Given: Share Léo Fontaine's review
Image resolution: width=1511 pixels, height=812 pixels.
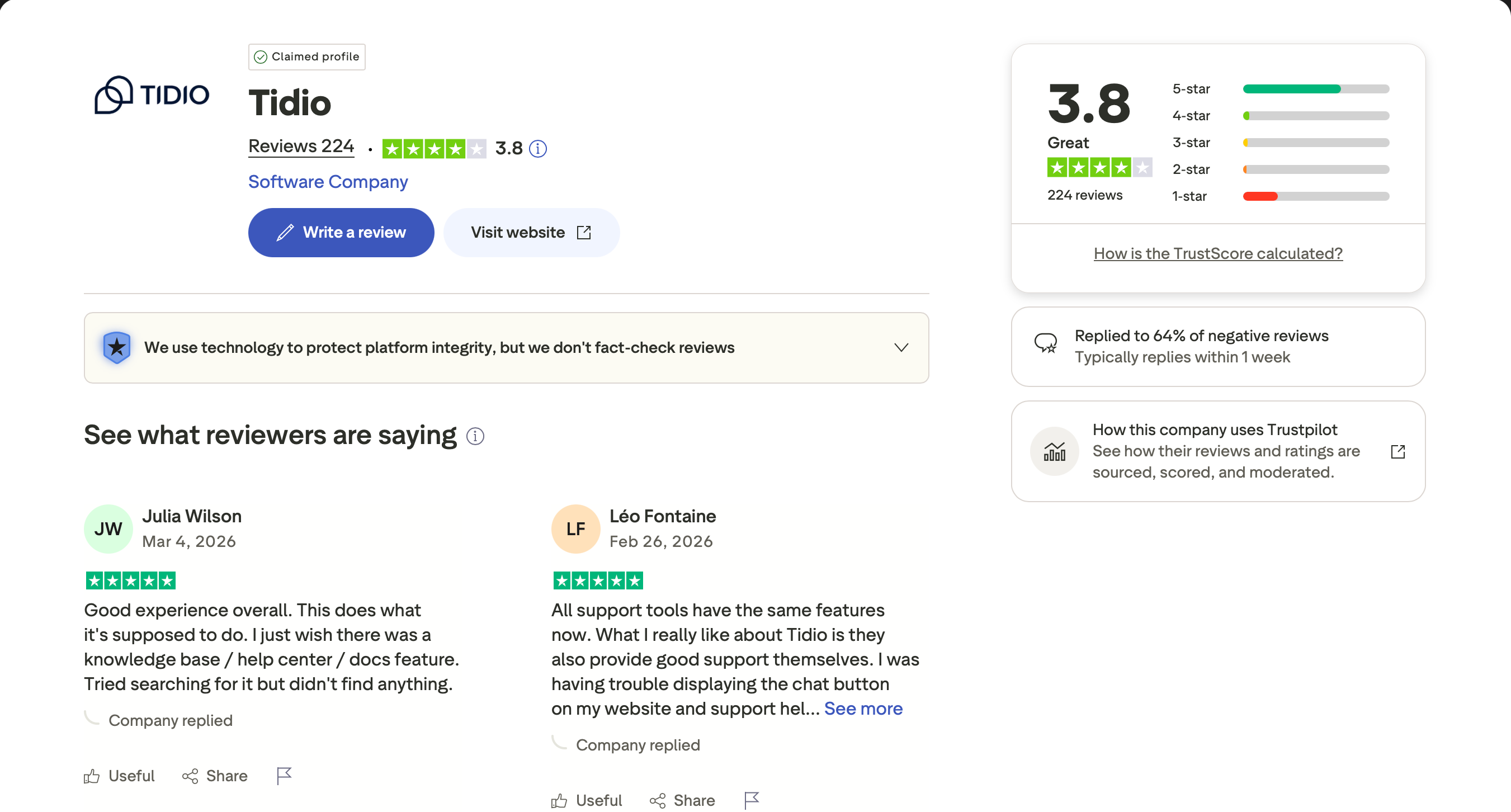Looking at the screenshot, I should pos(682,800).
